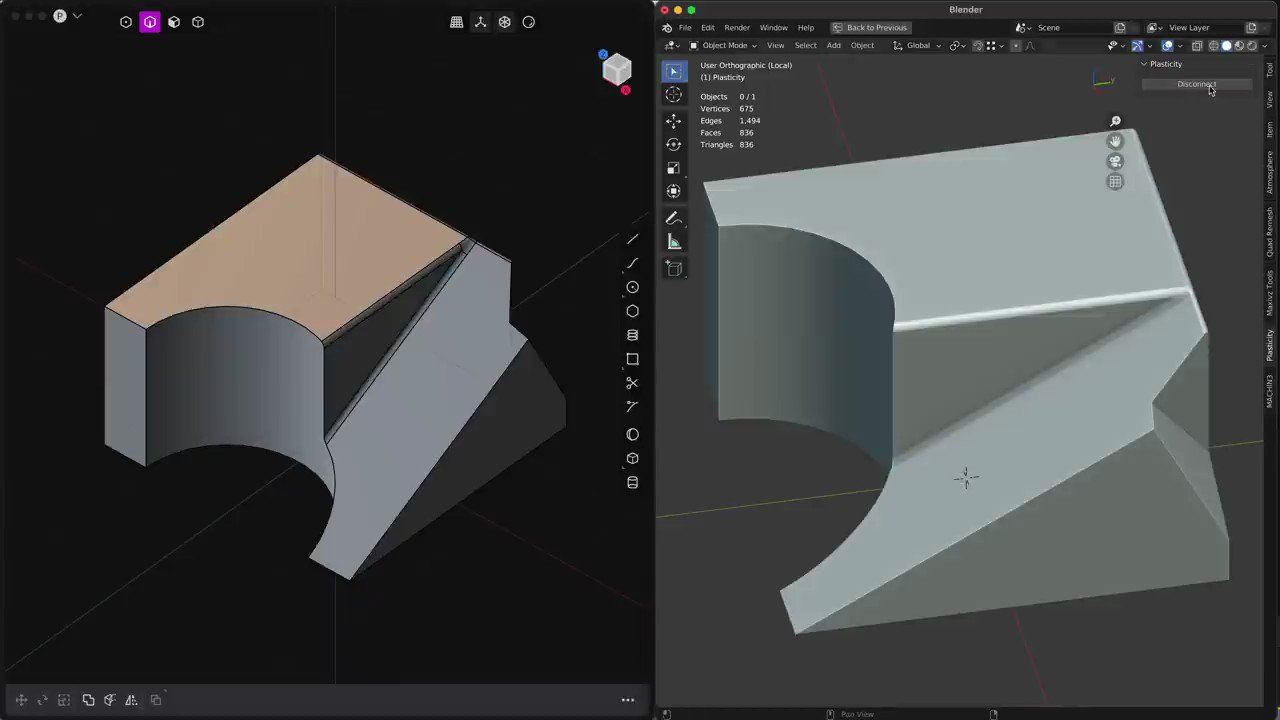Open the Object Mode dropdown

point(724,46)
